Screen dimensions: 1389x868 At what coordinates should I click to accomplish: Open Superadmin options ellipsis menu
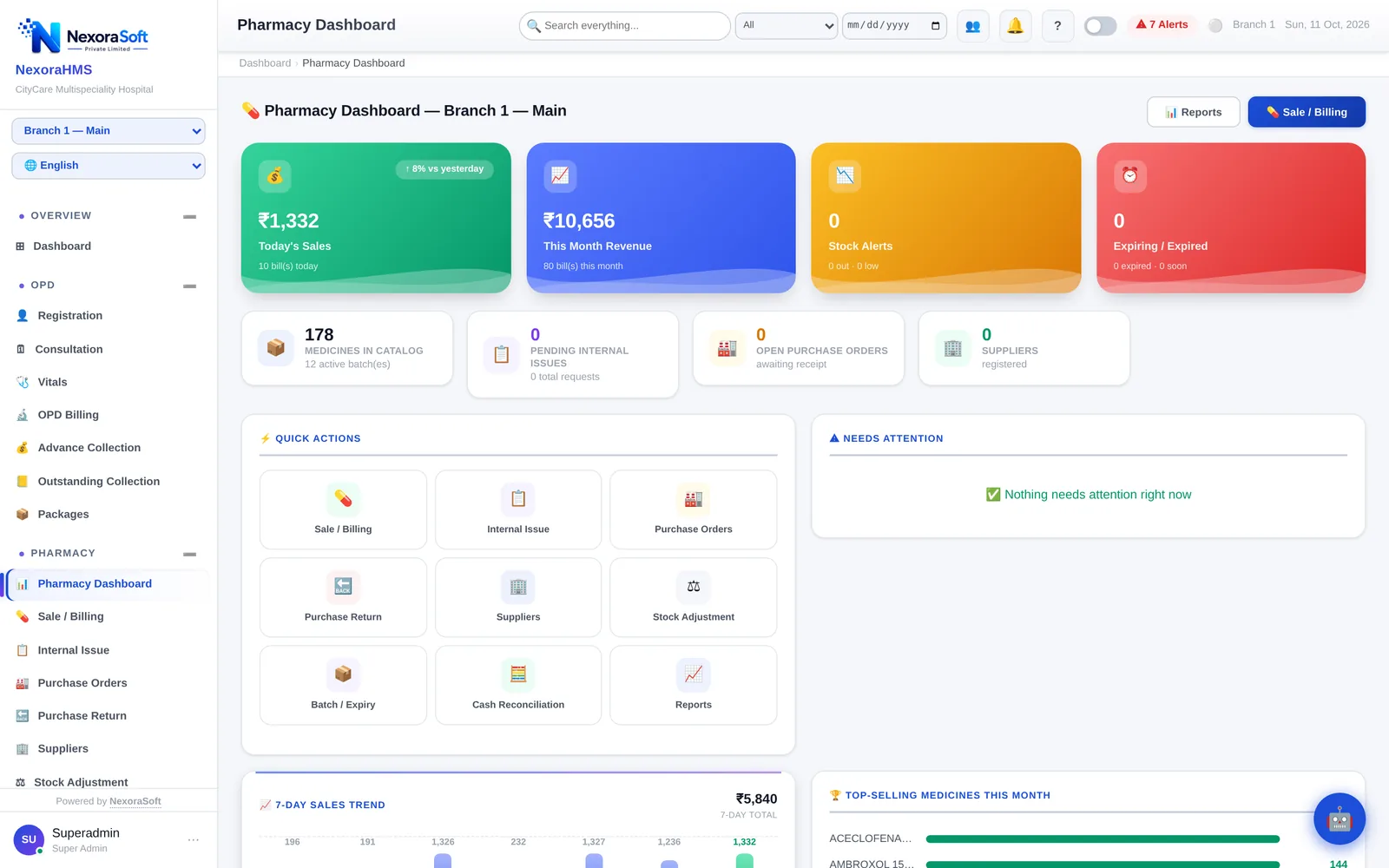tap(194, 840)
